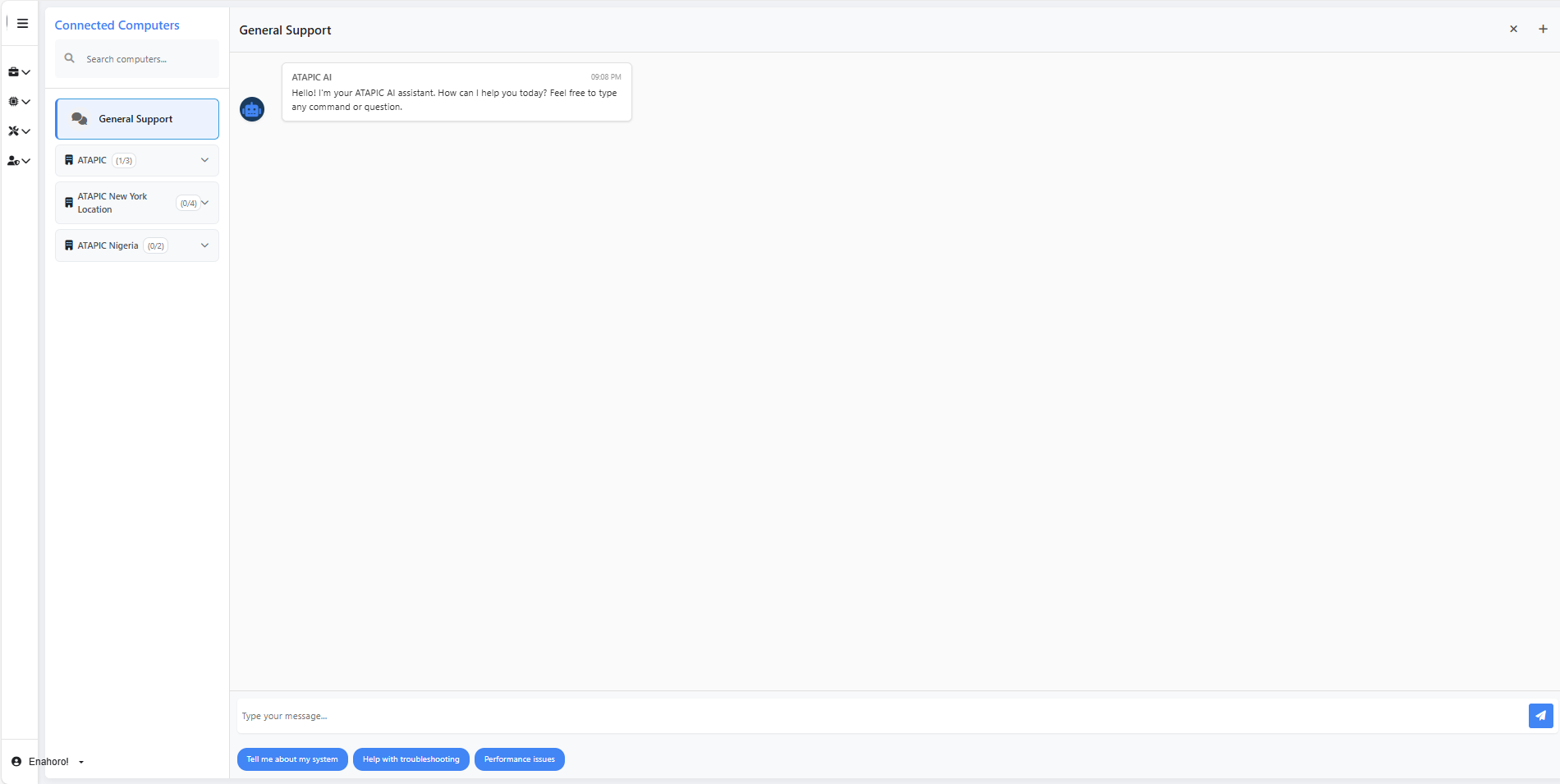This screenshot has width=1560, height=784.
Task: Open the hamburger menu
Action: tap(23, 24)
